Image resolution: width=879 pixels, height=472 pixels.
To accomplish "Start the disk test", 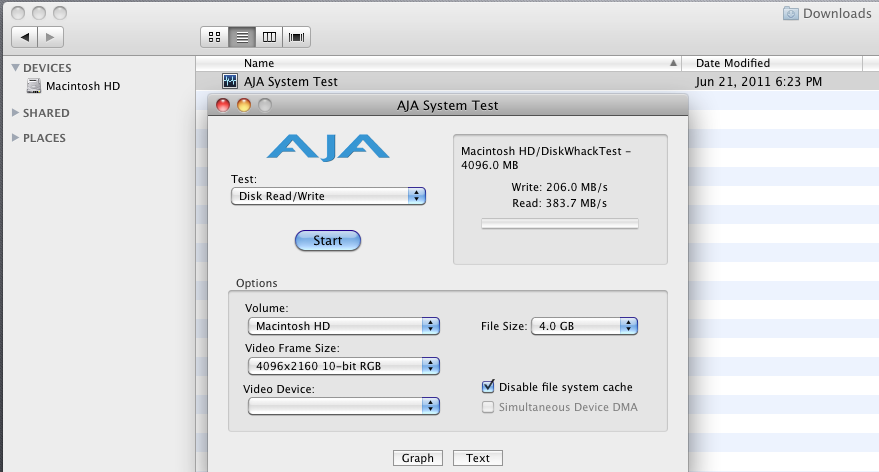I will point(328,240).
